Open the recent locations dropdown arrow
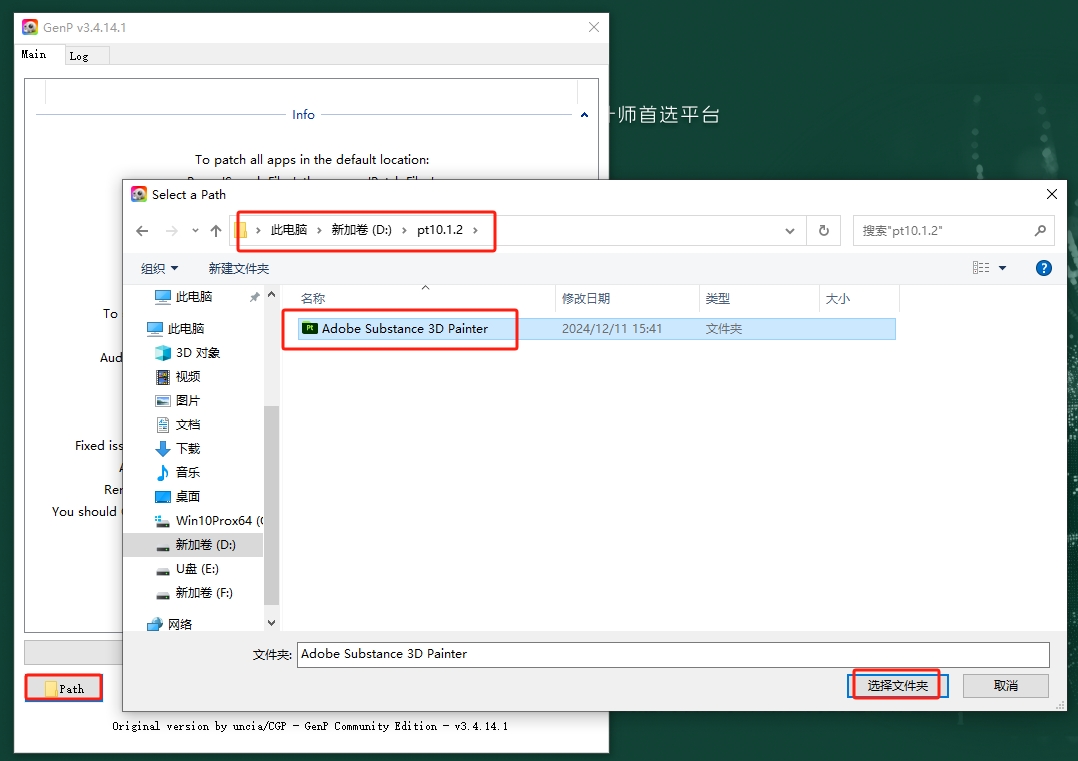The width and height of the screenshot is (1078, 761). pos(195,231)
